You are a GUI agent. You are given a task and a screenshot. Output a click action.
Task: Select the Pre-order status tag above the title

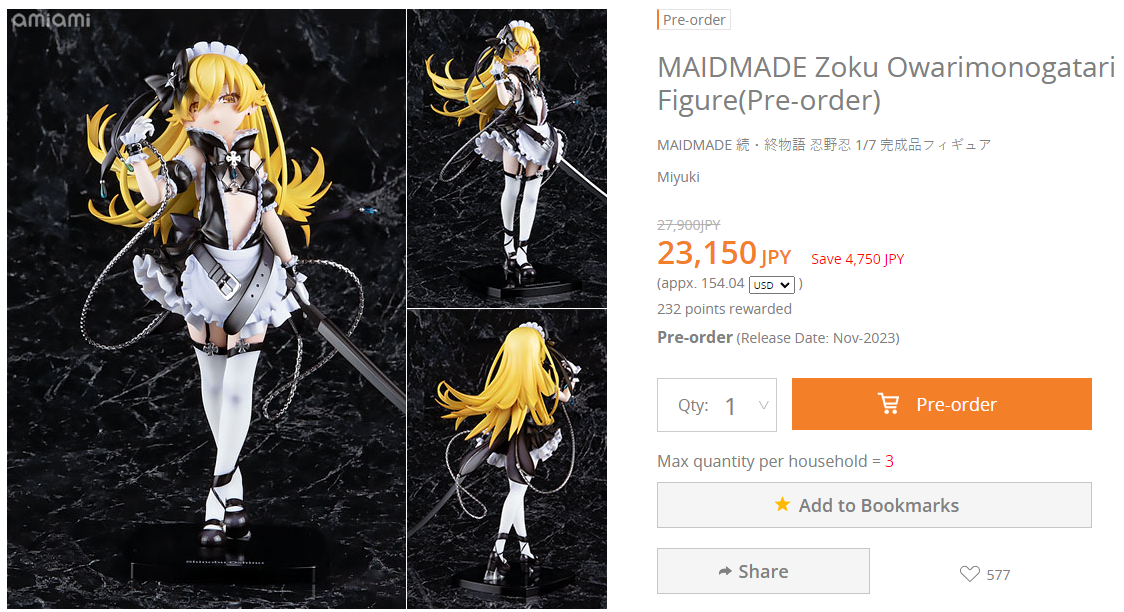click(x=694, y=20)
